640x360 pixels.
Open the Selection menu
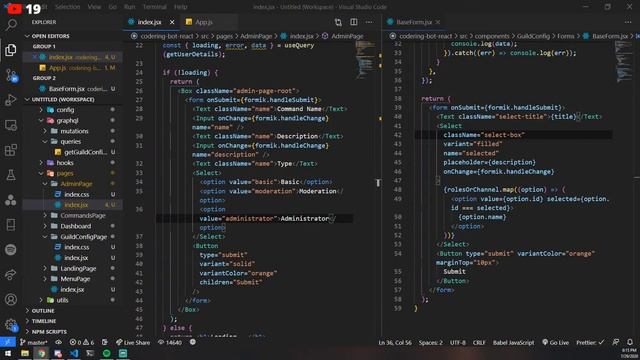click(x=67, y=7)
